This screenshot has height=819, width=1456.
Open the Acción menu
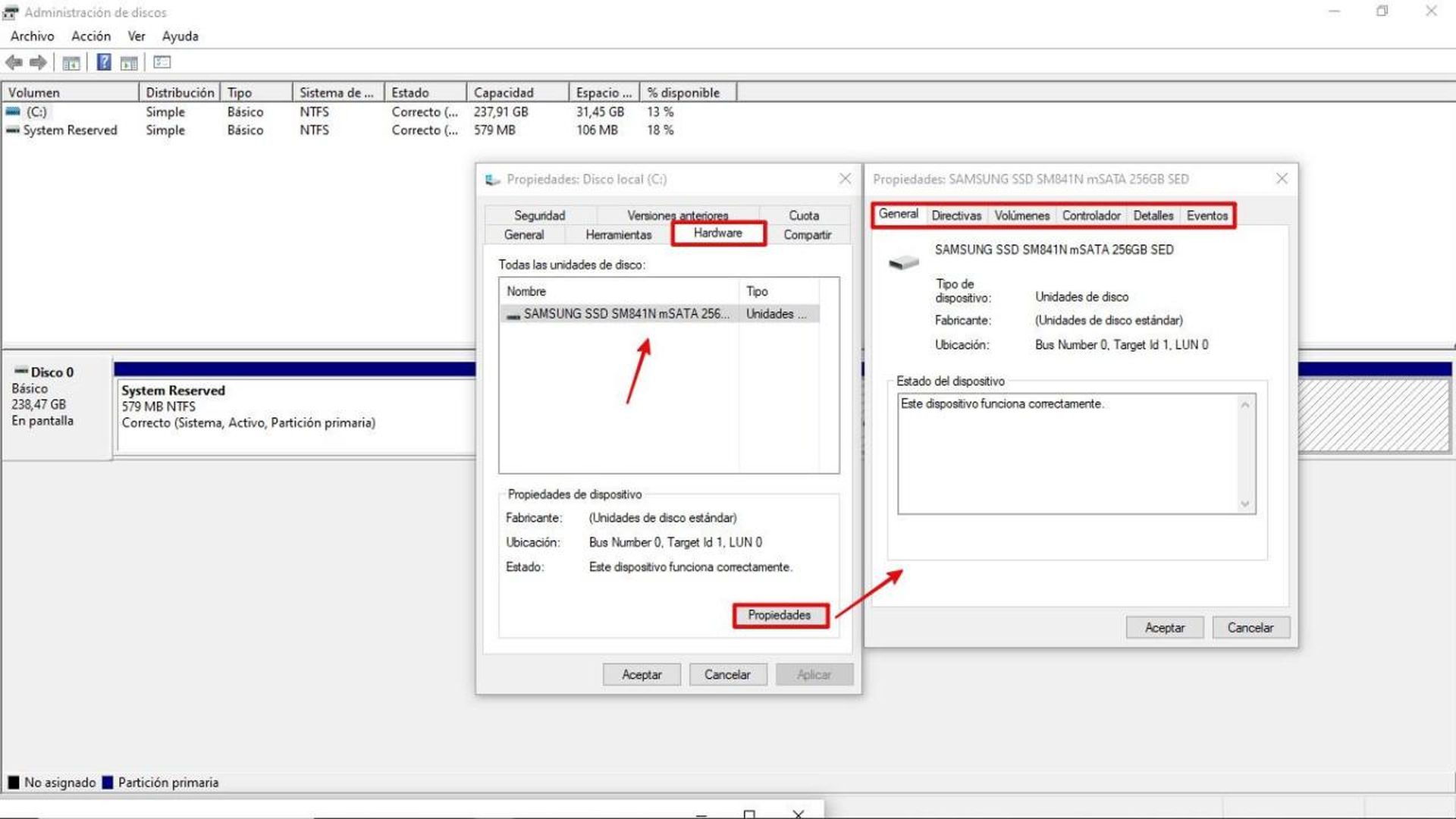click(x=90, y=36)
